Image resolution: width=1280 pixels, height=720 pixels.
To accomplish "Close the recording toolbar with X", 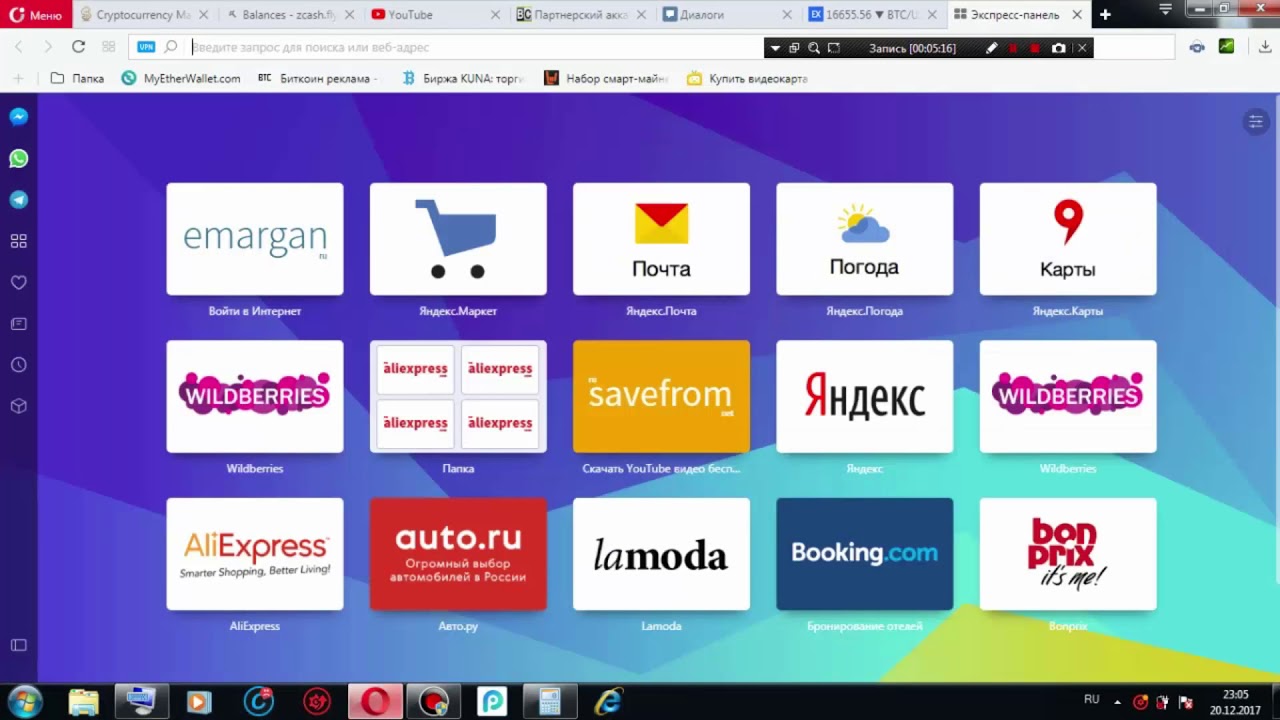I will click(x=1081, y=48).
